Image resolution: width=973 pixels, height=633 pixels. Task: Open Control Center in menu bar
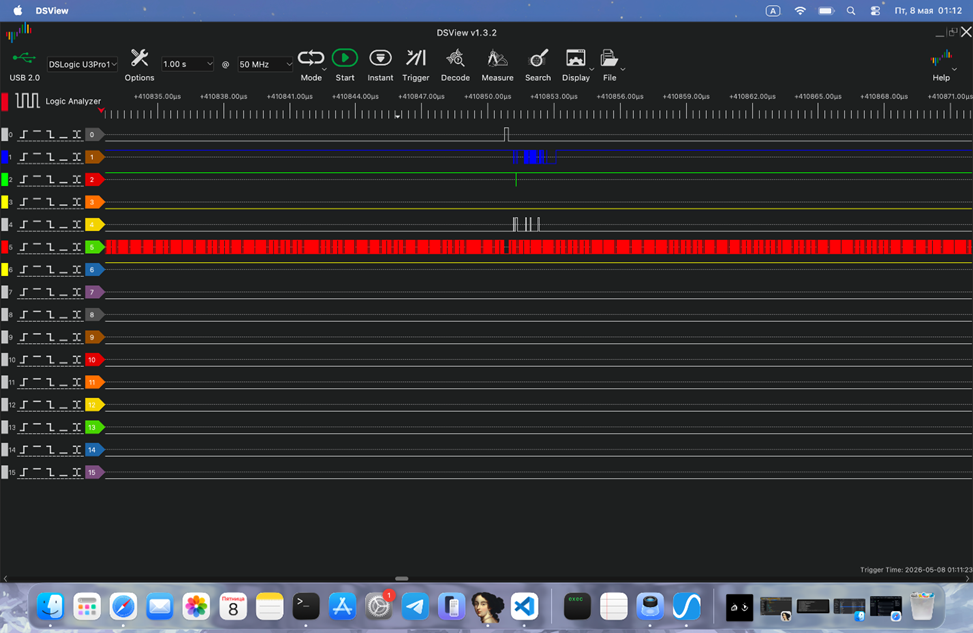coord(876,11)
